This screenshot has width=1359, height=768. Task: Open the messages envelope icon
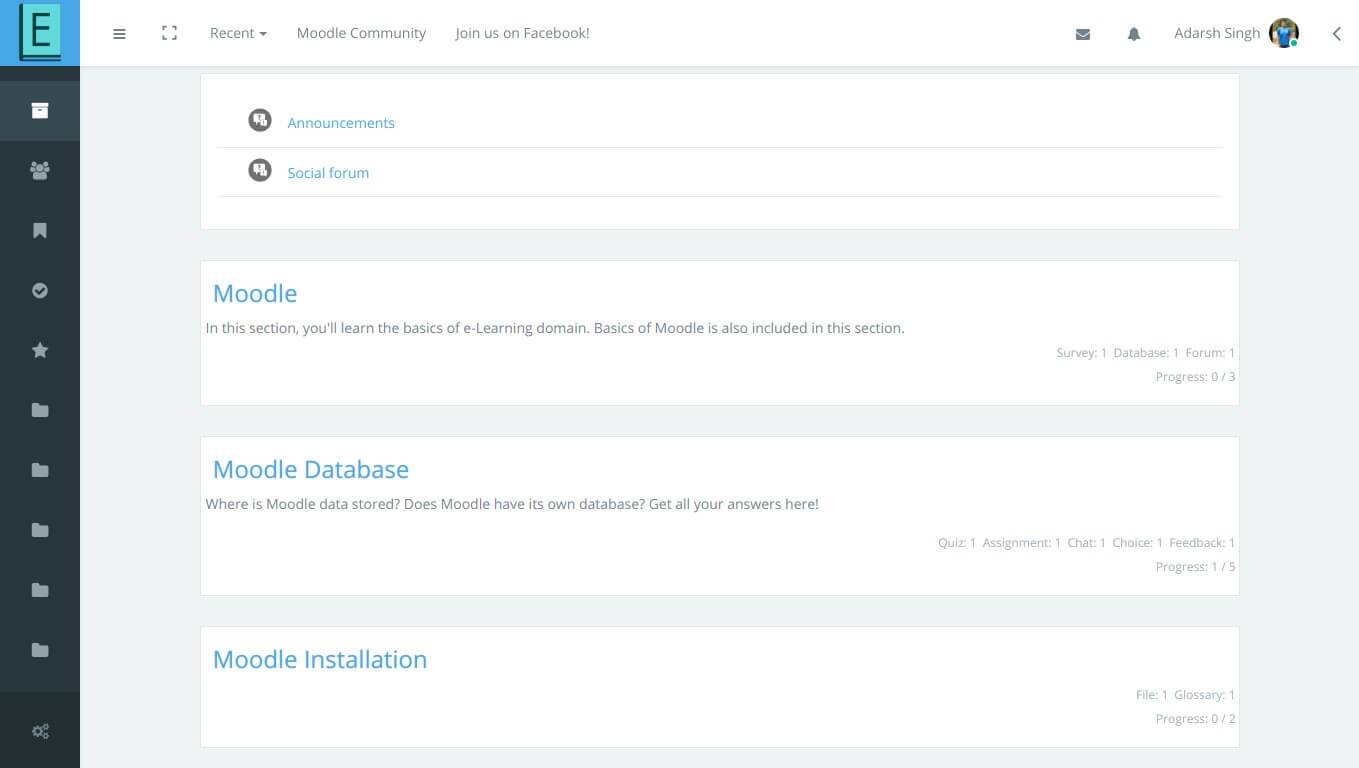point(1082,34)
